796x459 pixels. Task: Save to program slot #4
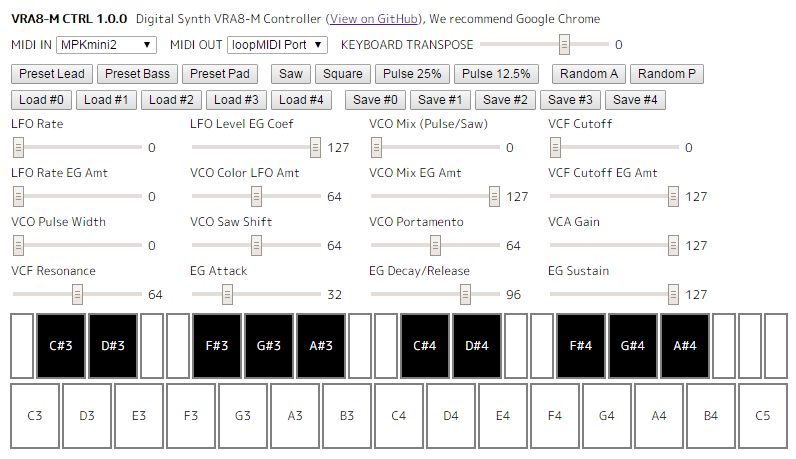(634, 99)
